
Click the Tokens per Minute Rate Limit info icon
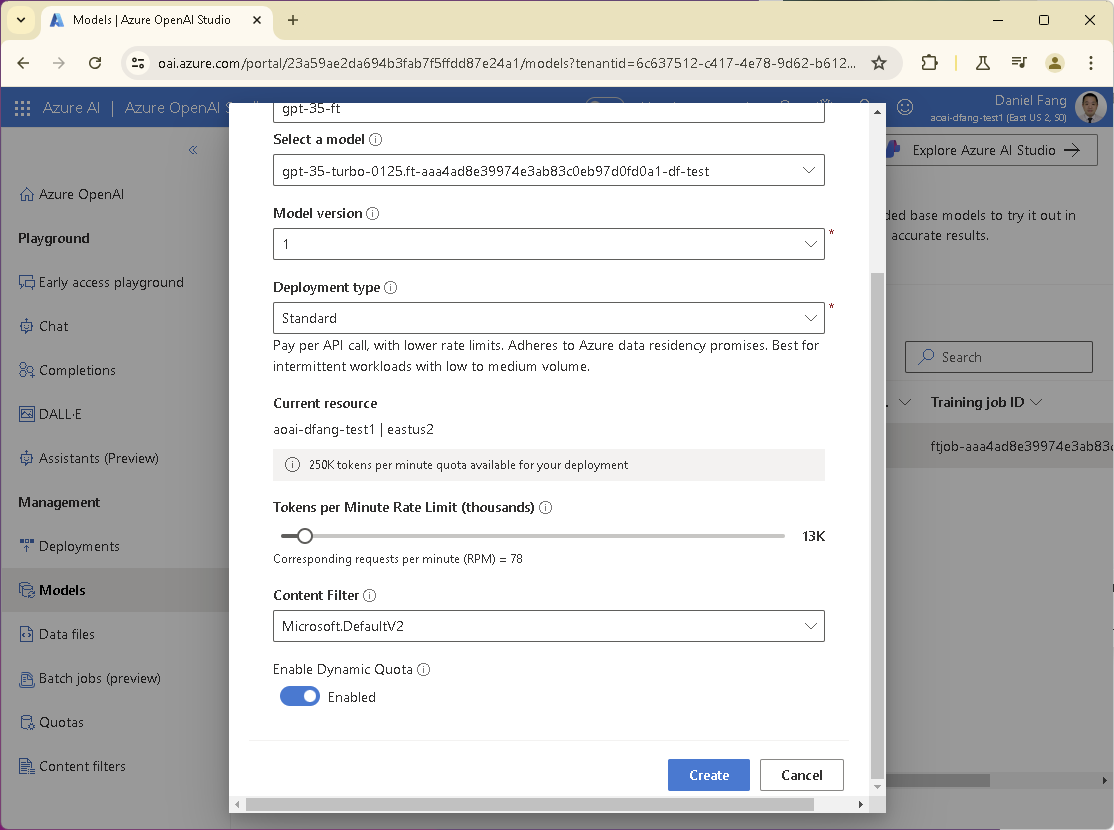coord(546,507)
